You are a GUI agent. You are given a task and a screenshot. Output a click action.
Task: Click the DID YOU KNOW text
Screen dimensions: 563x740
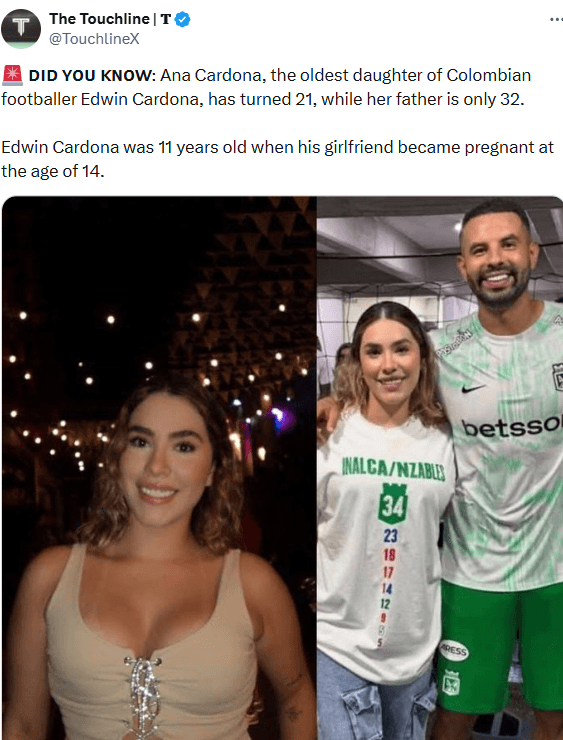[x=92, y=76]
